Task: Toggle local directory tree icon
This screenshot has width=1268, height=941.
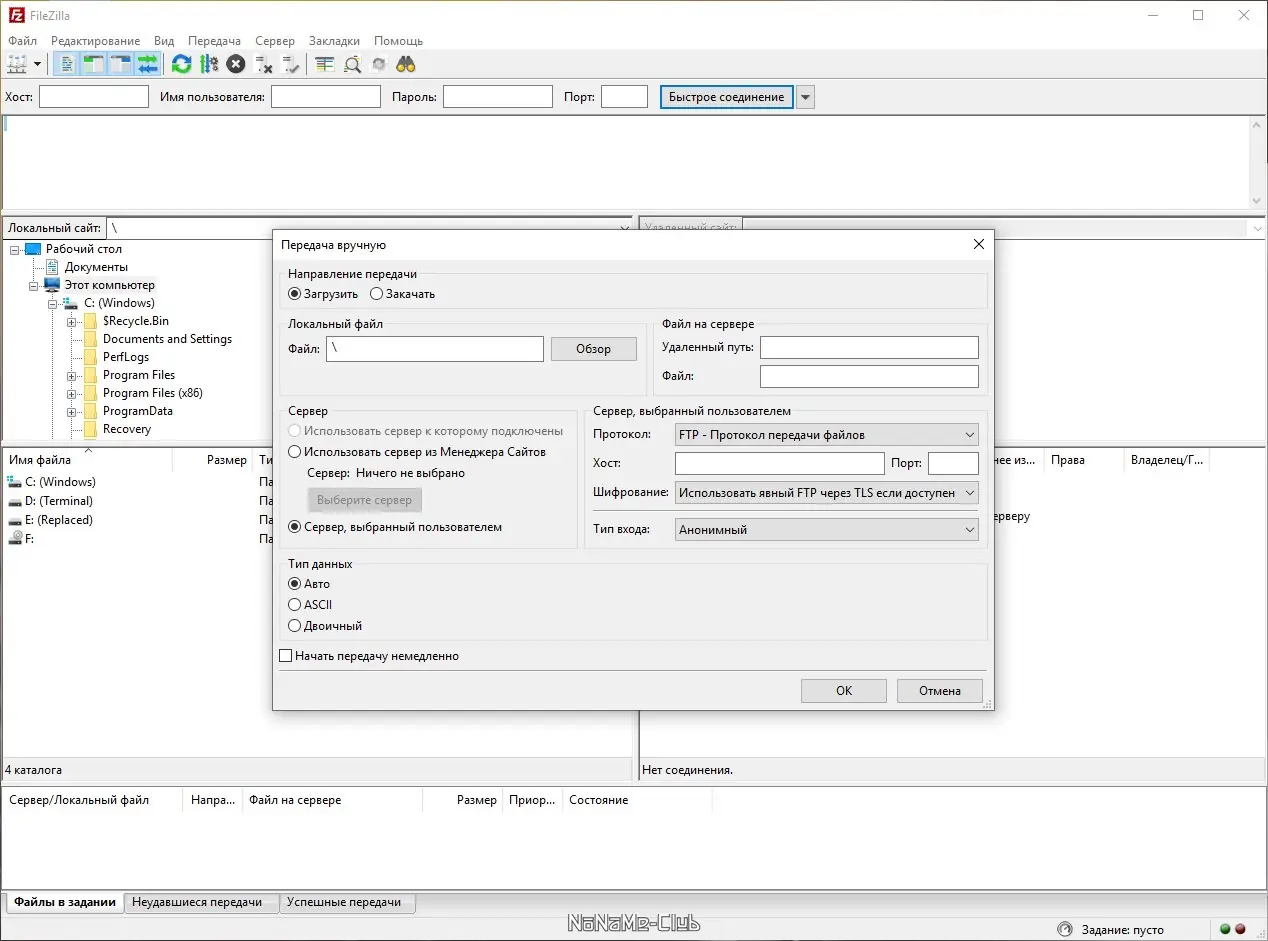Action: (94, 64)
